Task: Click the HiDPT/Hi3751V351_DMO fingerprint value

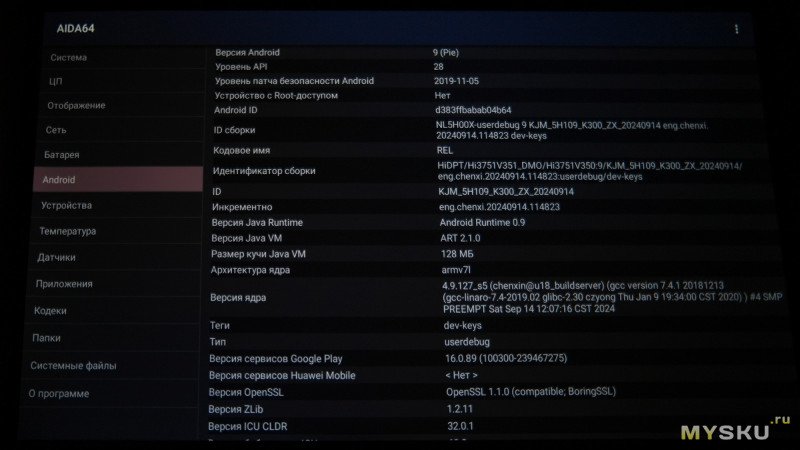Action: [590, 171]
